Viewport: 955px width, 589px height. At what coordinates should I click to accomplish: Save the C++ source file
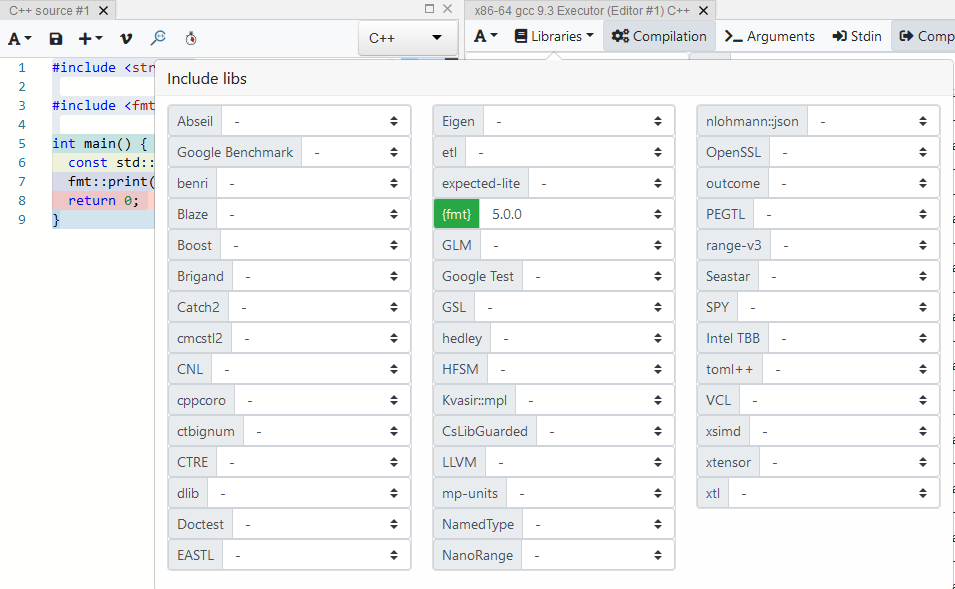click(55, 36)
